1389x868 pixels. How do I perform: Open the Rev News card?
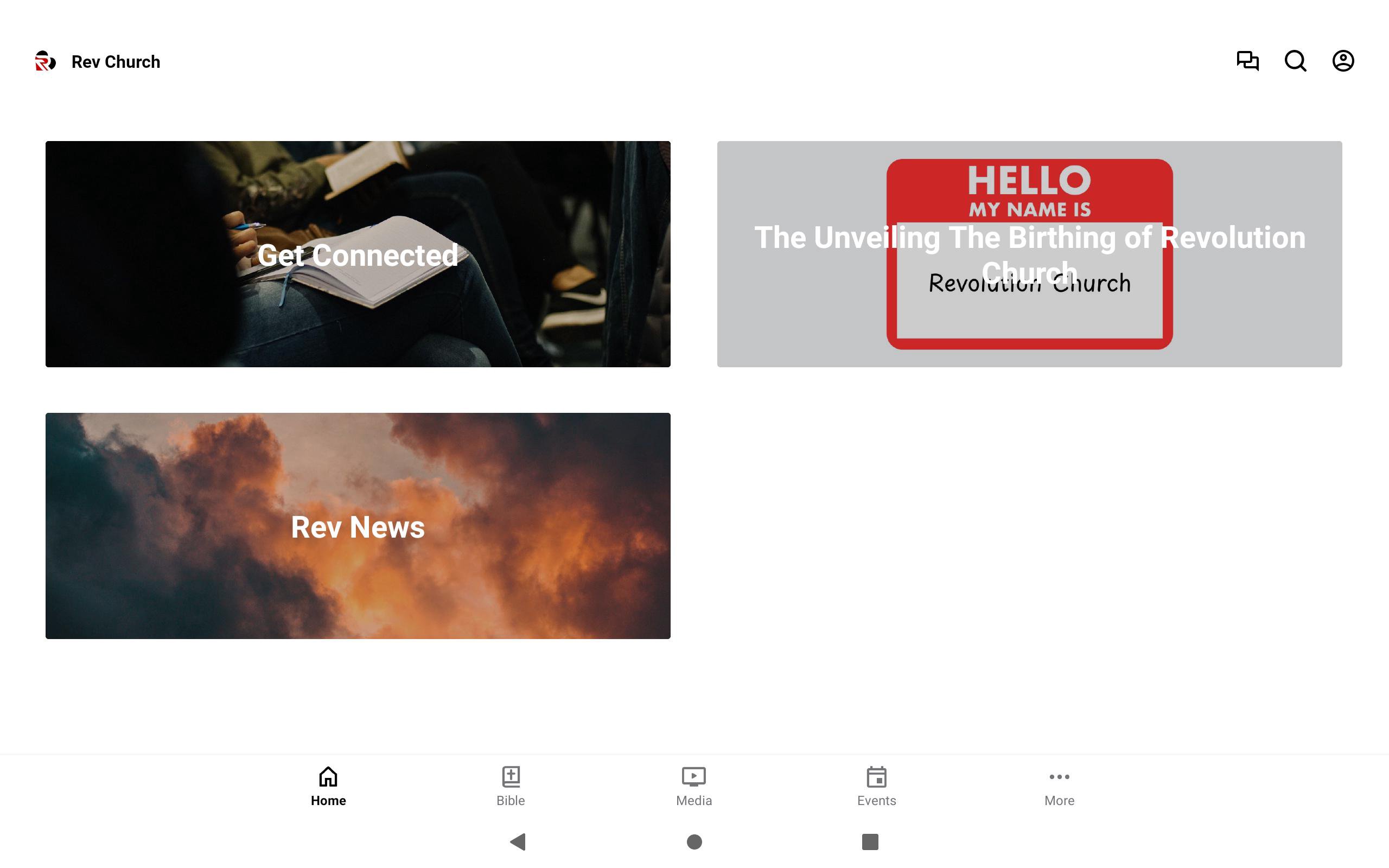click(358, 526)
